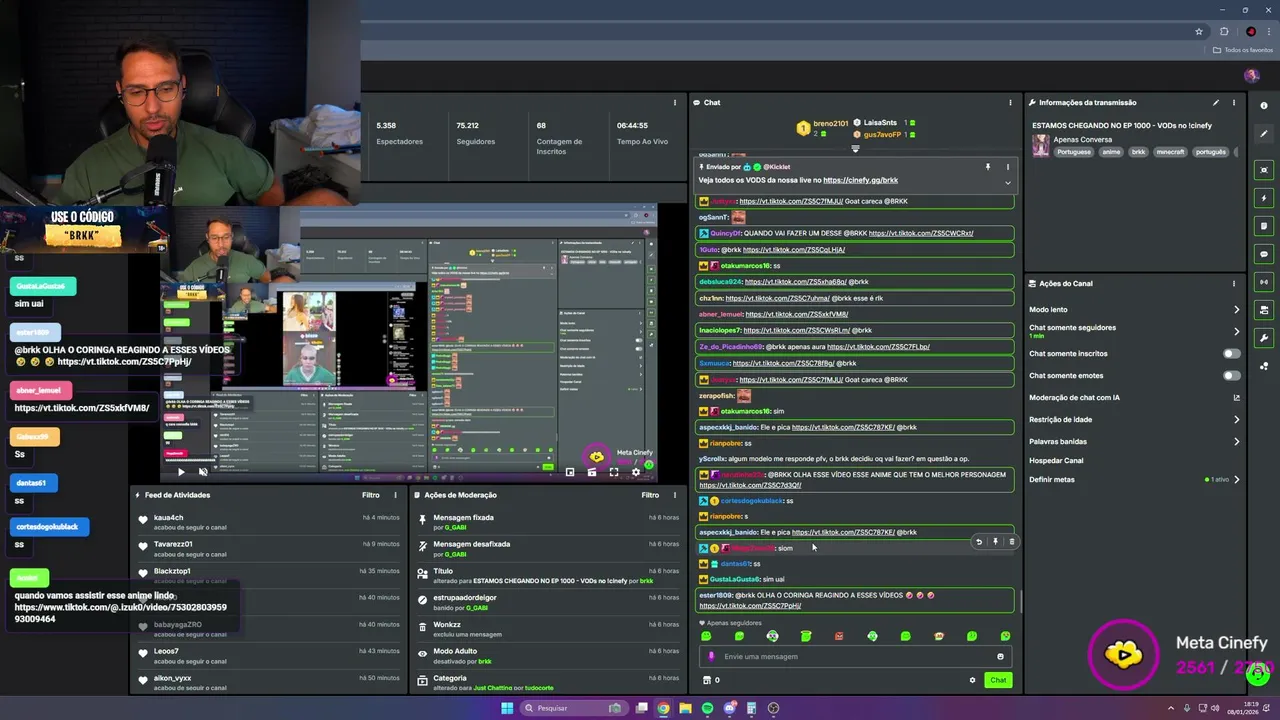This screenshot has height=720, width=1280.
Task: Unmute the stream player volume
Action: 203,472
